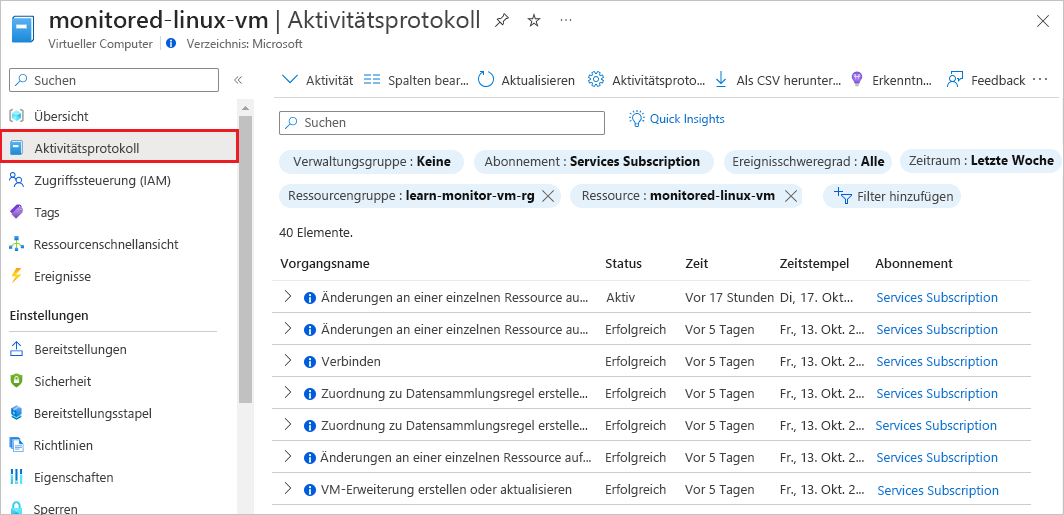Image resolution: width=1064 pixels, height=515 pixels.
Task: Click the Richtlinien document icon
Action: (x=17, y=446)
